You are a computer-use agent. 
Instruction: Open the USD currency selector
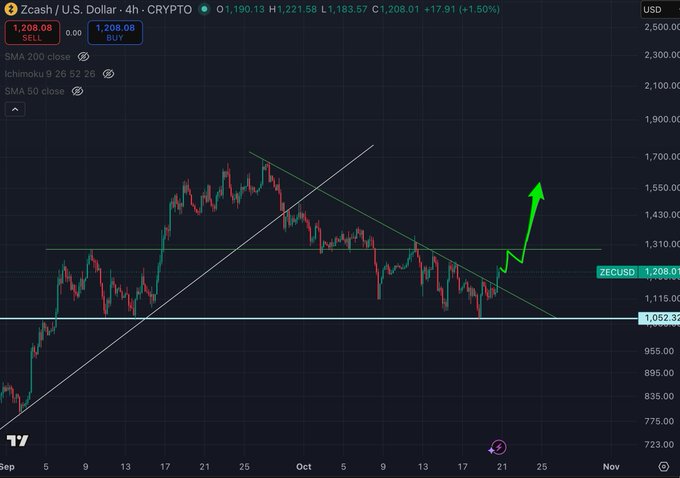coord(660,10)
